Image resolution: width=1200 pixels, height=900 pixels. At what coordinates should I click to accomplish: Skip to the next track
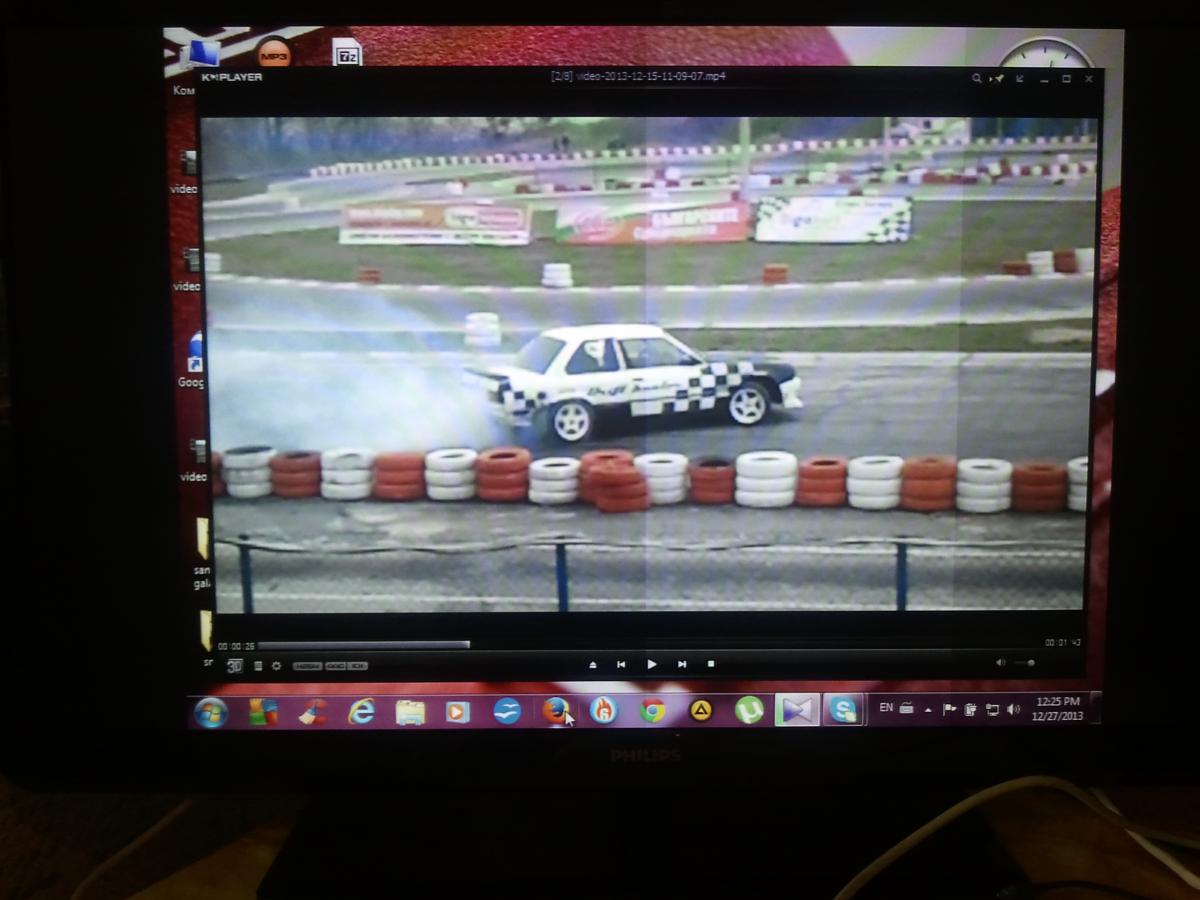point(682,664)
